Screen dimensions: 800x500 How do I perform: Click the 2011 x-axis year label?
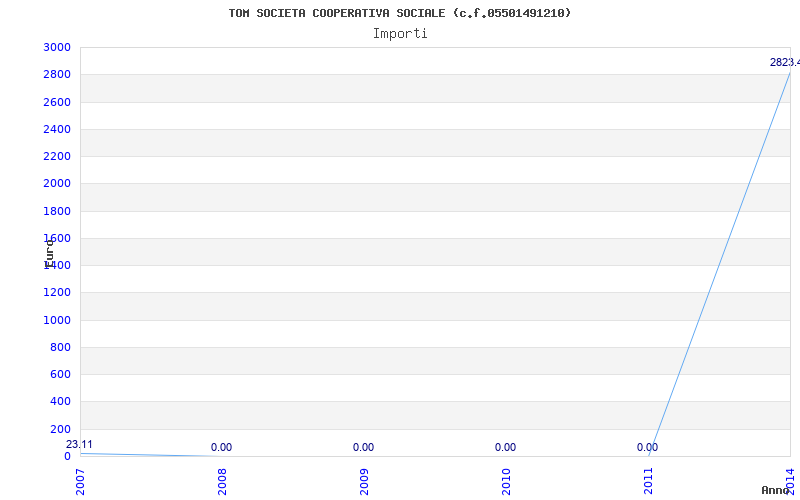pyautogui.click(x=648, y=482)
